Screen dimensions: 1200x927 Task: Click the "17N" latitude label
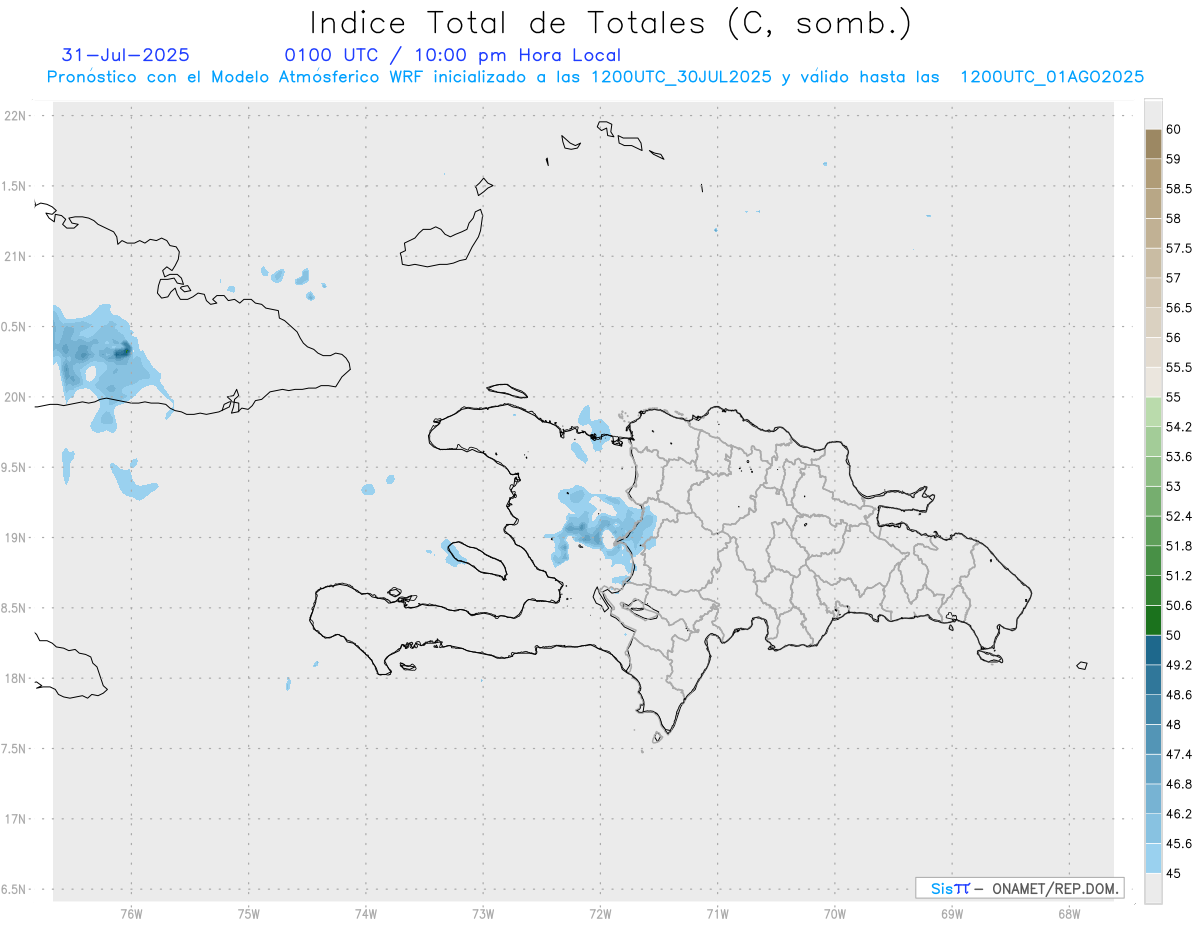click(x=14, y=819)
